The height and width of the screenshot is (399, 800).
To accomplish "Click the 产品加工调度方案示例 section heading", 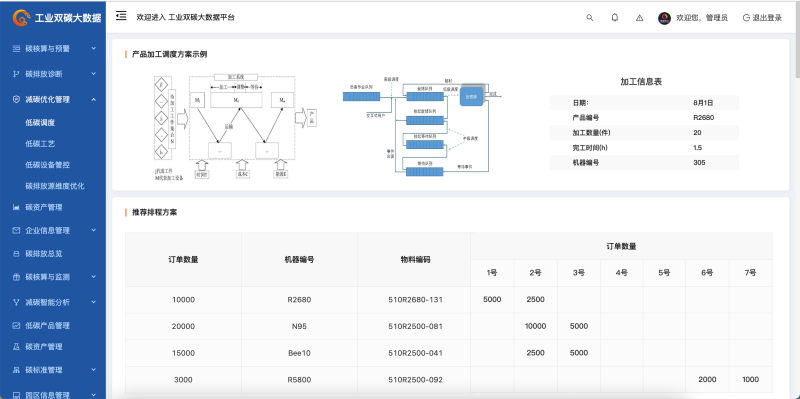I will (169, 54).
